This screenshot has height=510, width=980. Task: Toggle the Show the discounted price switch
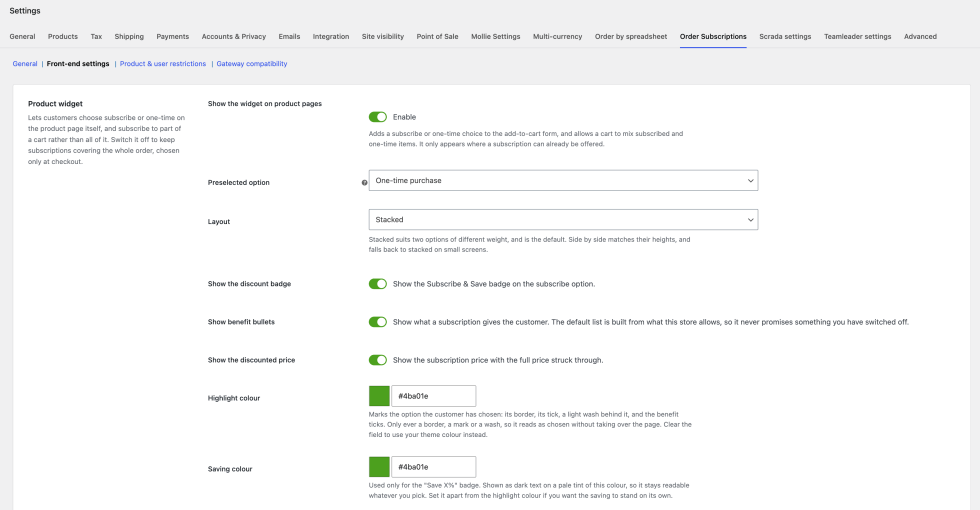378,360
